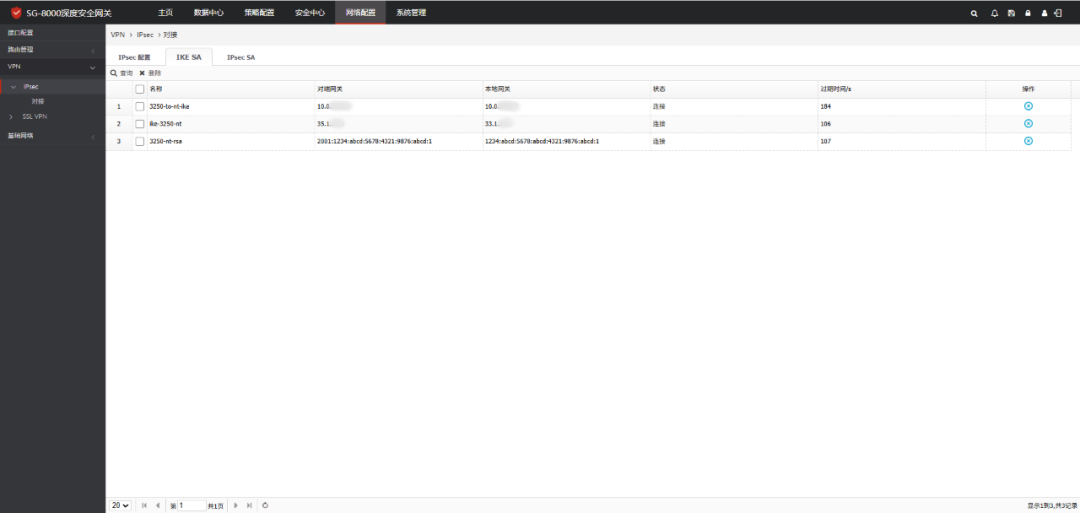The height and width of the screenshot is (513, 1080).
Task: Expand the 路由管理 sidebar section
Action: coord(52,50)
